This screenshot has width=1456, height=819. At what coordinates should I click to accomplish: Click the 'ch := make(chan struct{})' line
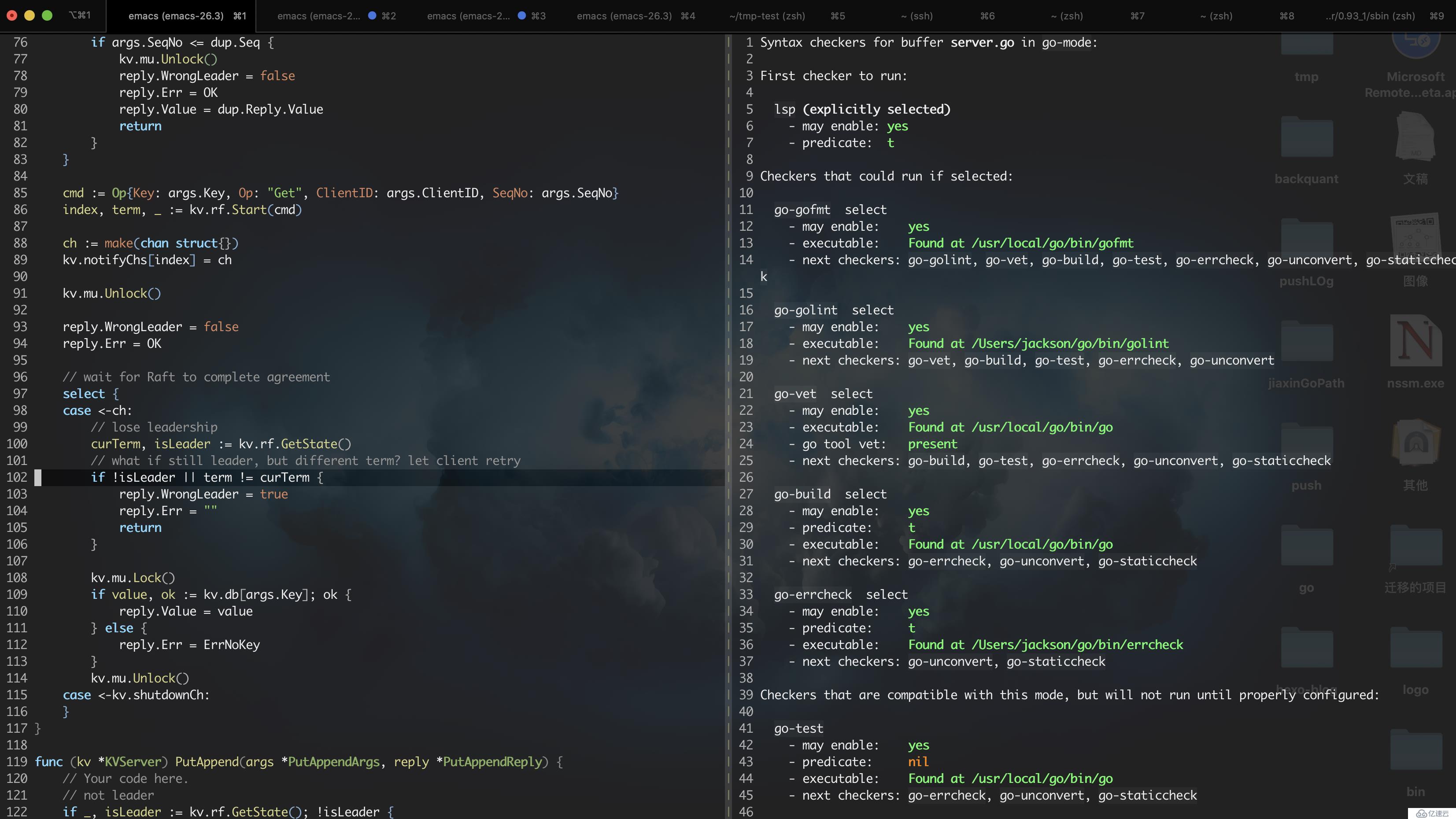150,243
